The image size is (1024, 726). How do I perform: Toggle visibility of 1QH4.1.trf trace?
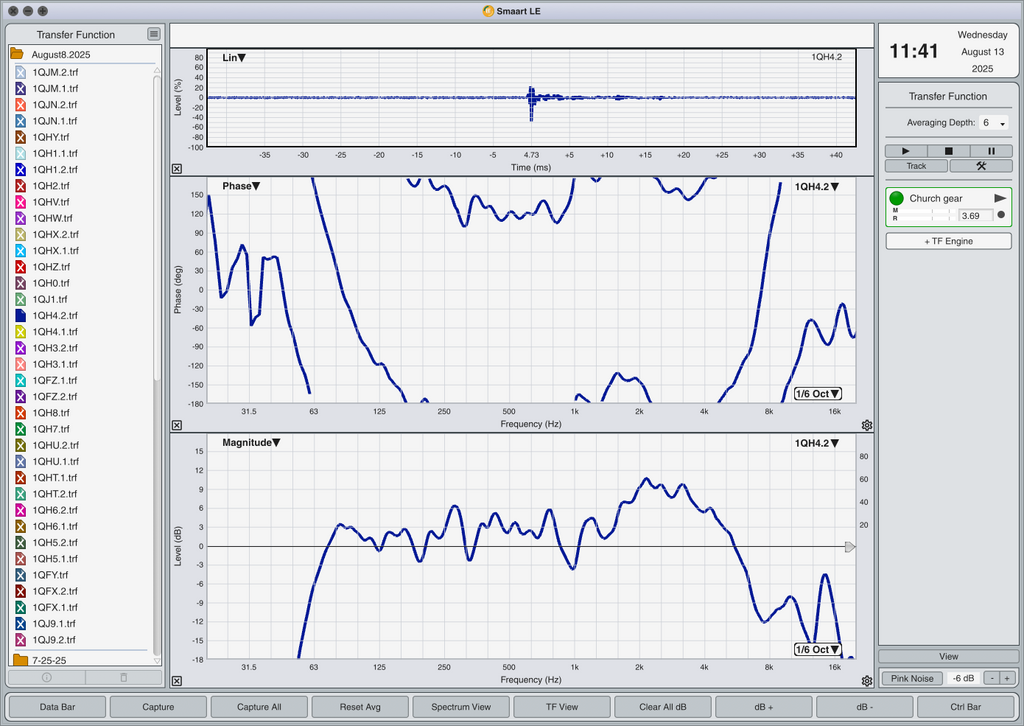[x=20, y=332]
